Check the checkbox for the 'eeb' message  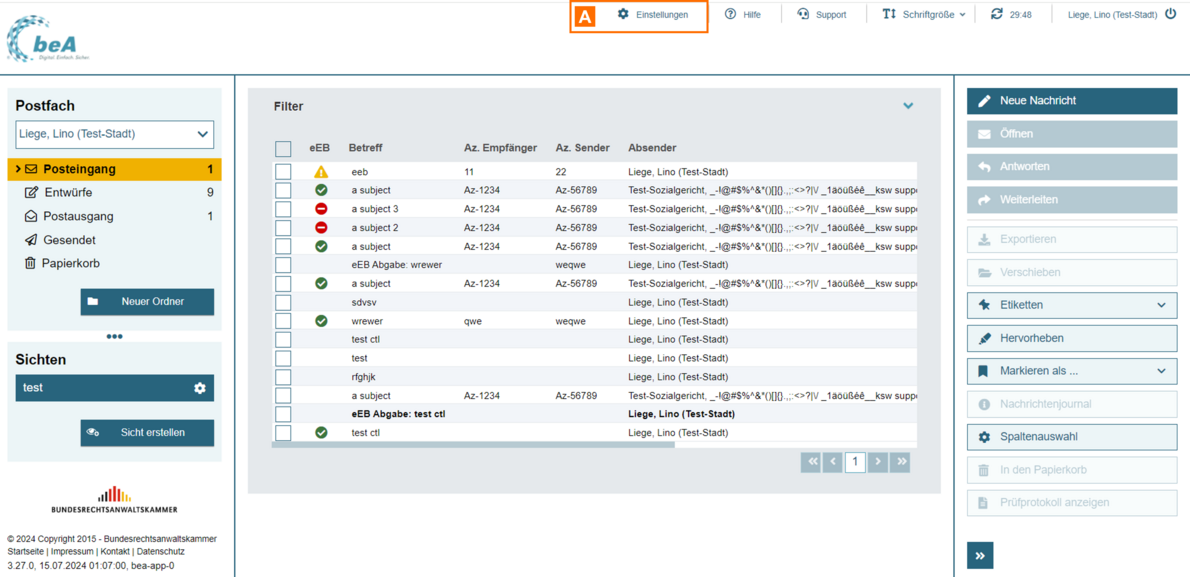click(283, 172)
